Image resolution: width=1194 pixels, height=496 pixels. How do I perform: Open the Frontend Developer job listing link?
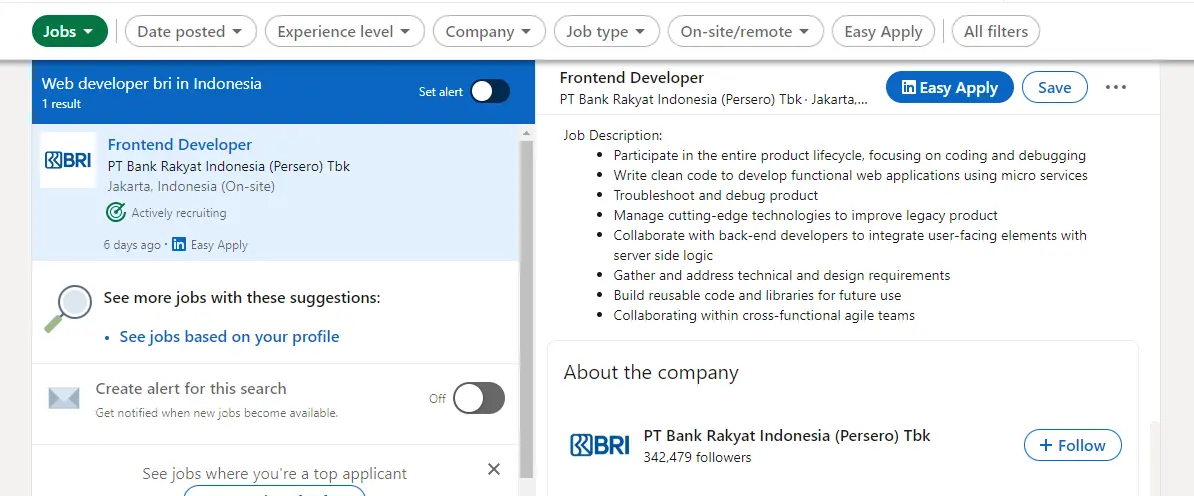(x=180, y=145)
